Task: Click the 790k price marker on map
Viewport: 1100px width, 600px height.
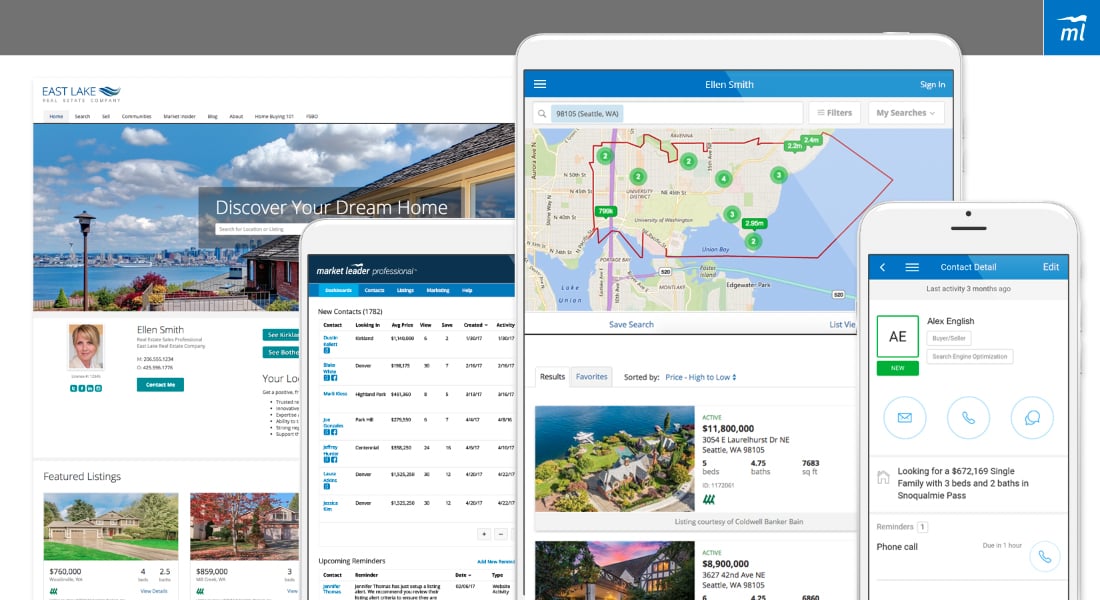Action: click(x=605, y=211)
